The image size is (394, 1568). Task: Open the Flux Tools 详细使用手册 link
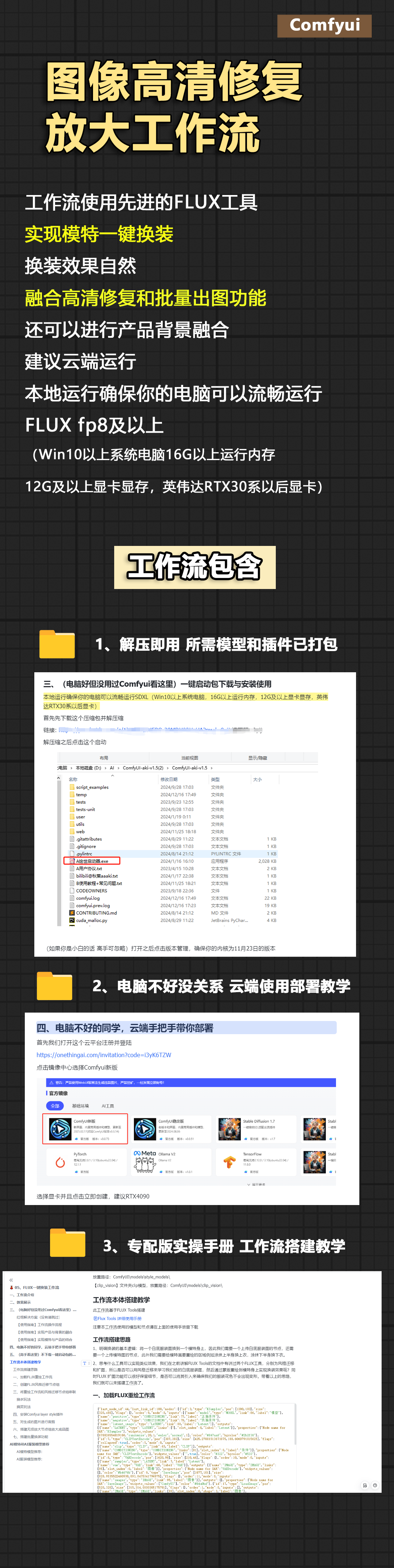tap(117, 1319)
